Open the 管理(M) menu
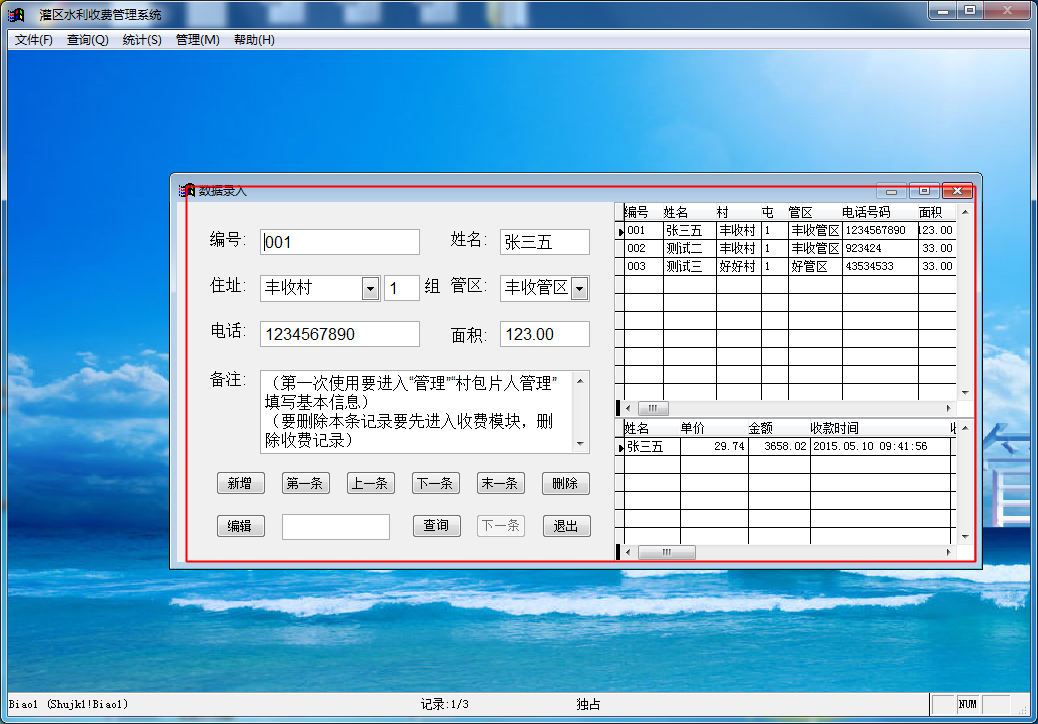Image resolution: width=1038 pixels, height=724 pixels. [197, 40]
